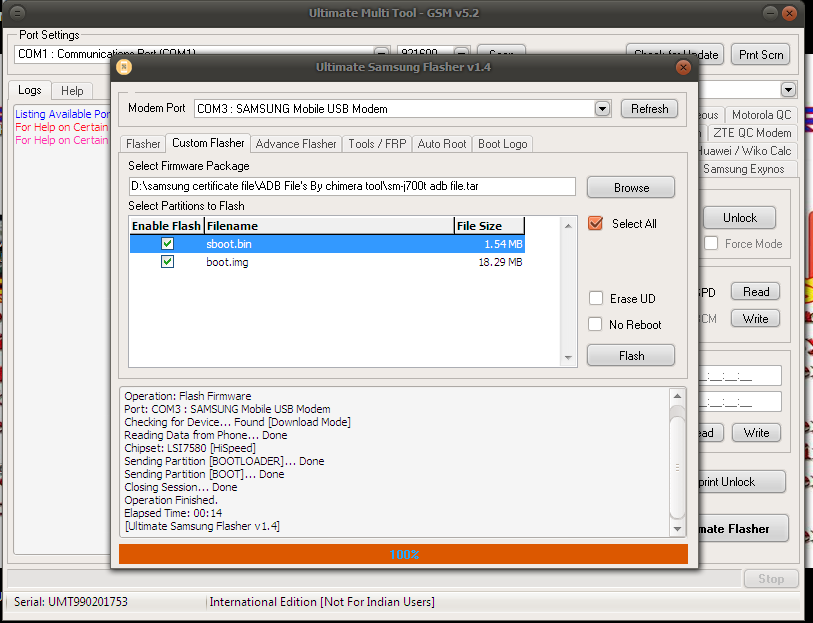Open the menu icon in the Ultimate Multi Tool title bar
813x623 pixels.
[x=17, y=13]
